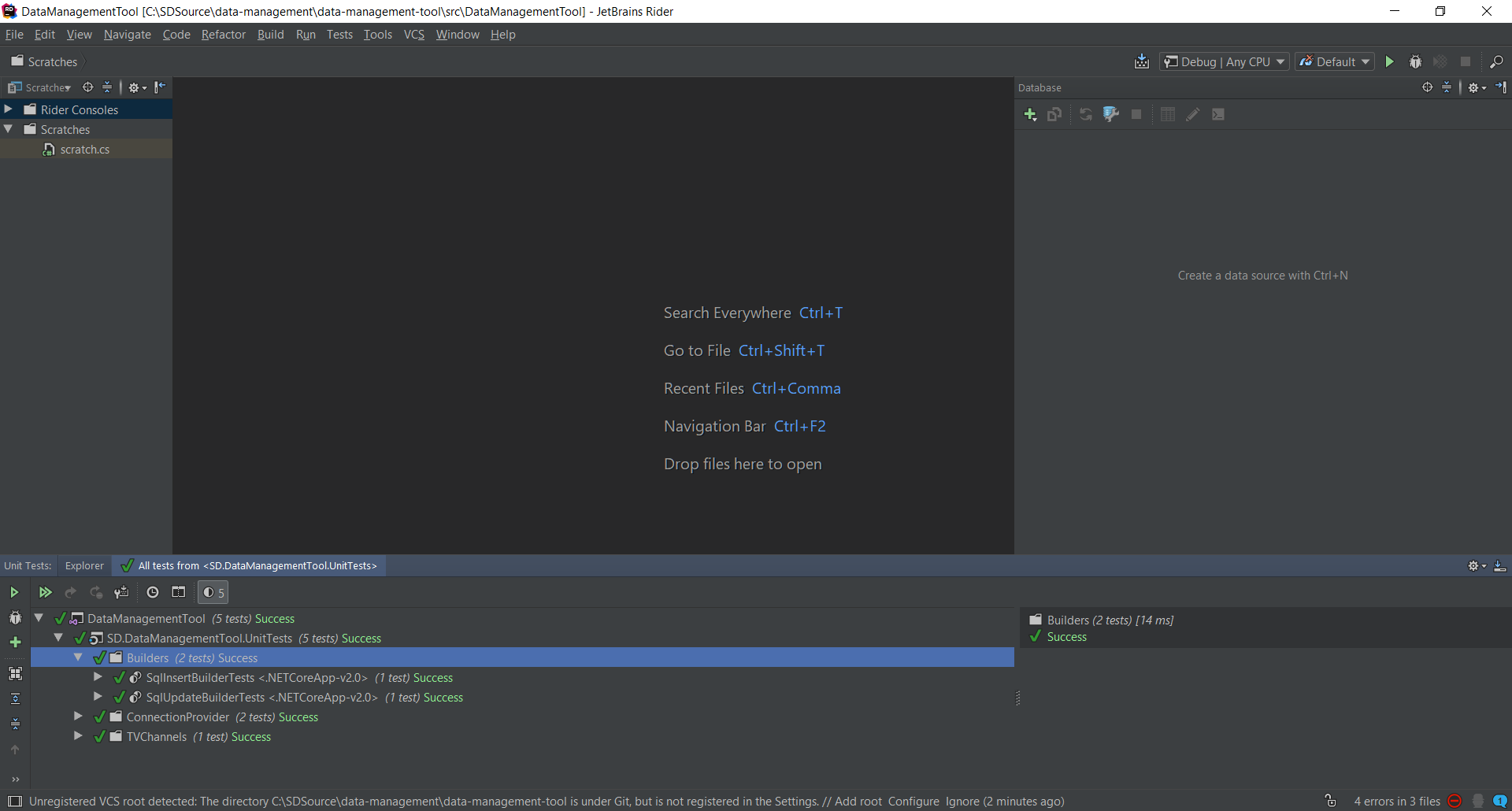
Task: Run the Default configuration with the green play button
Action: [x=1390, y=61]
